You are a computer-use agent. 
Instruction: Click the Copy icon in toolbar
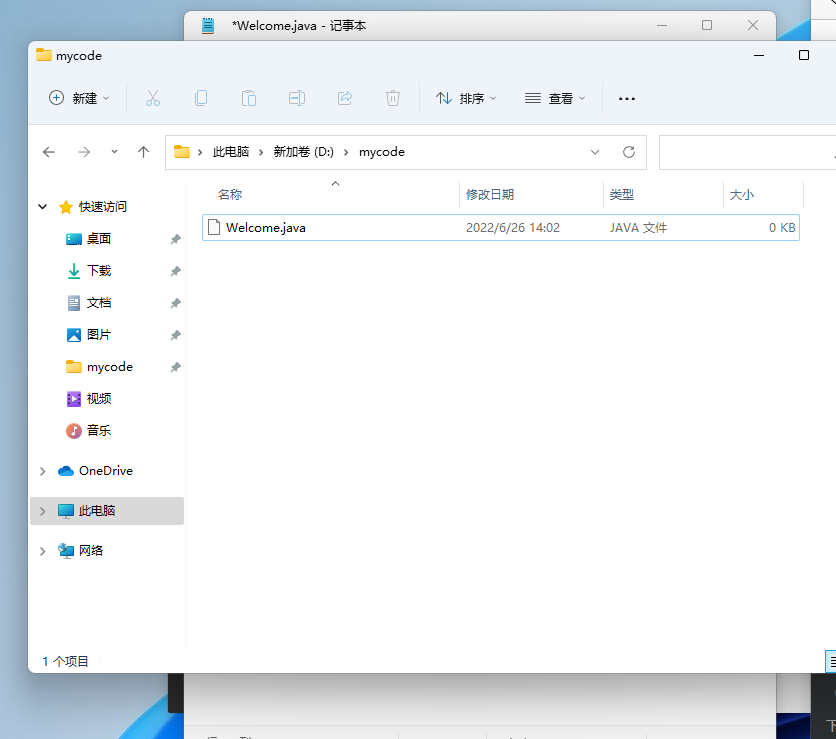coord(200,98)
